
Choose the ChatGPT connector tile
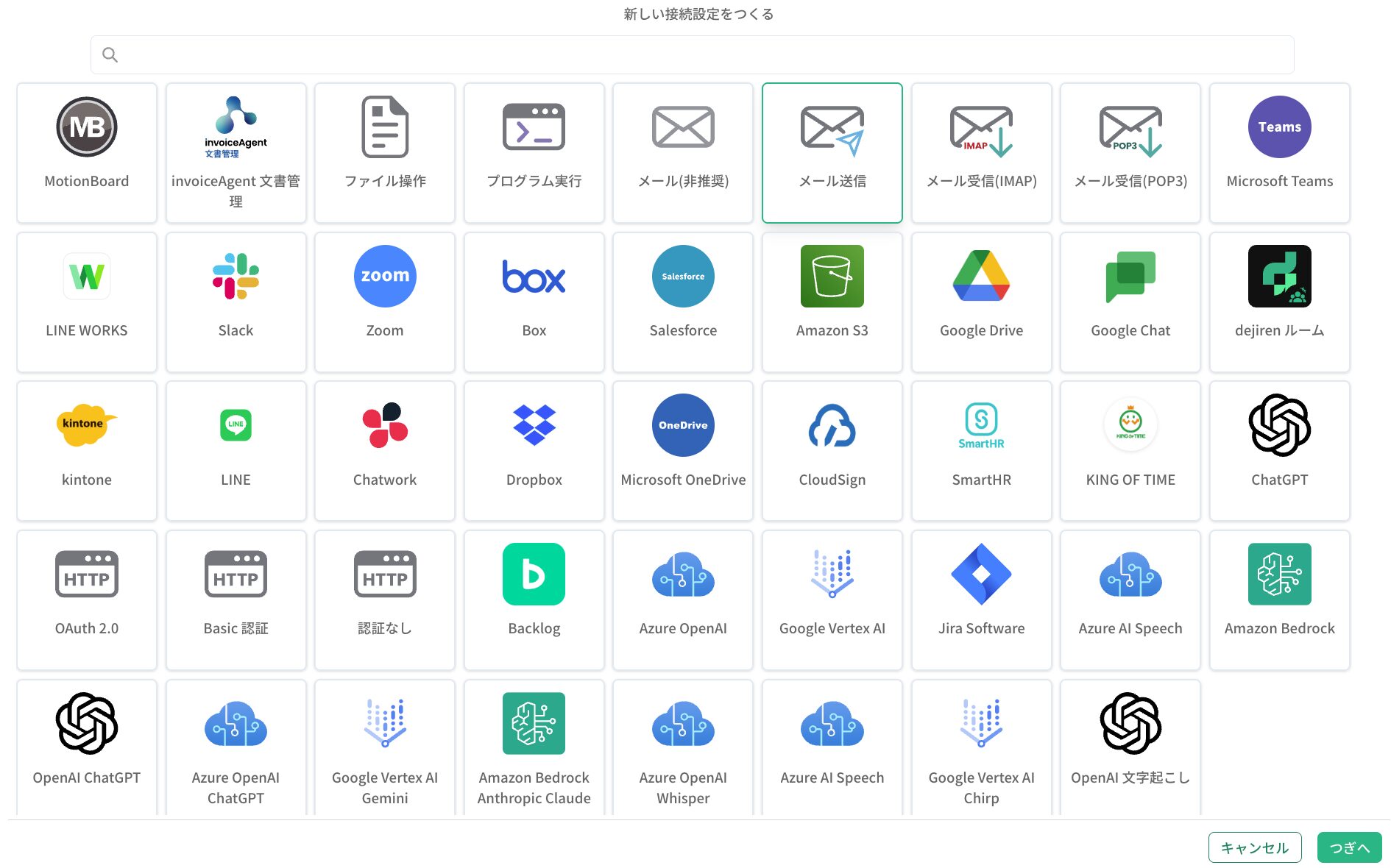tap(1279, 450)
